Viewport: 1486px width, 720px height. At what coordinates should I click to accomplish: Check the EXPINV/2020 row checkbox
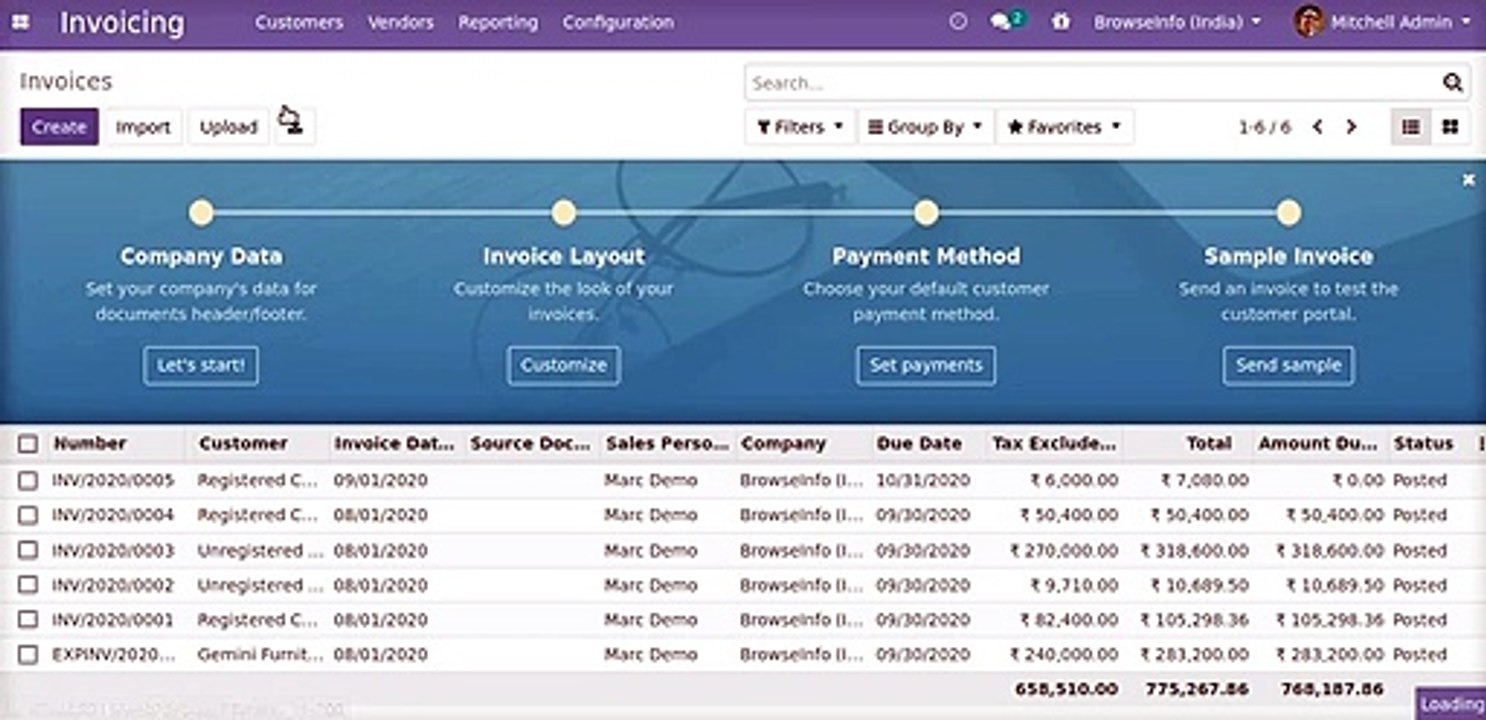coord(28,655)
